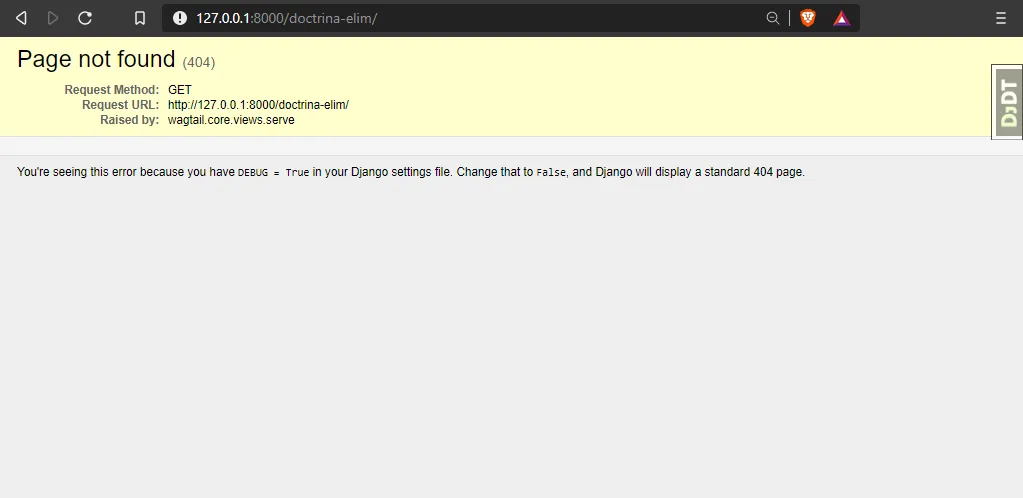Open the zoom magnifier icon in address bar

[x=772, y=18]
